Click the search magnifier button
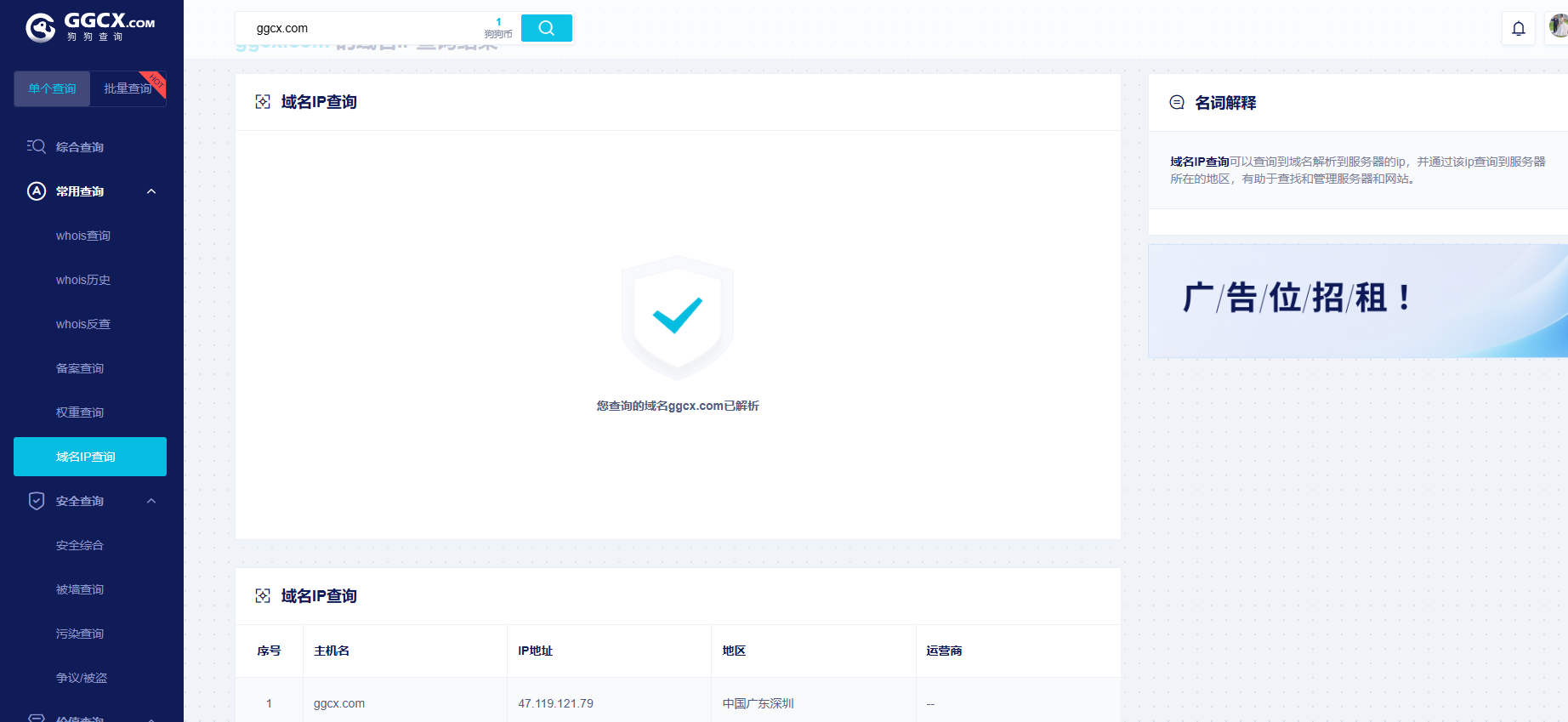This screenshot has width=1568, height=722. pyautogui.click(x=547, y=28)
